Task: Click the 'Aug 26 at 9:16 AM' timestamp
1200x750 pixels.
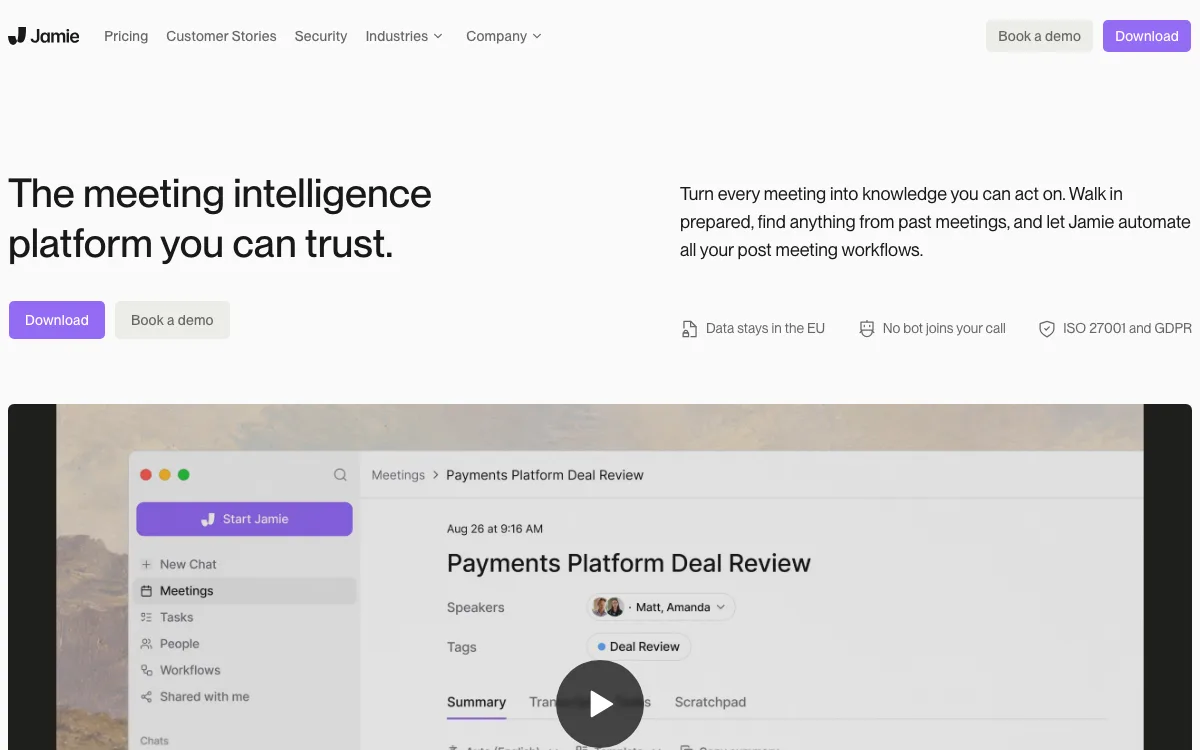Action: 495,529
